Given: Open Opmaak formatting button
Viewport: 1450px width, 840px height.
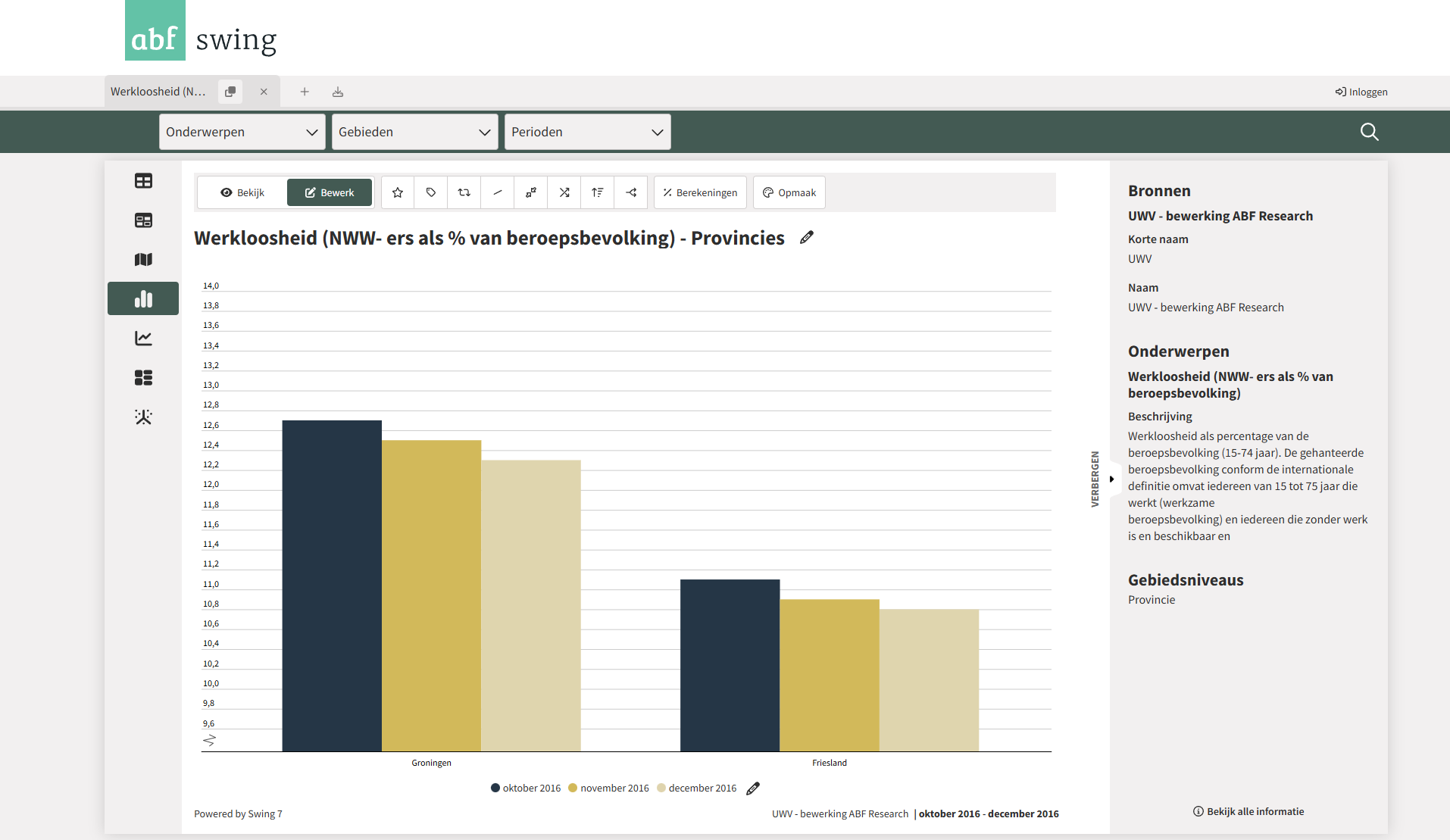Looking at the screenshot, I should pos(789,192).
